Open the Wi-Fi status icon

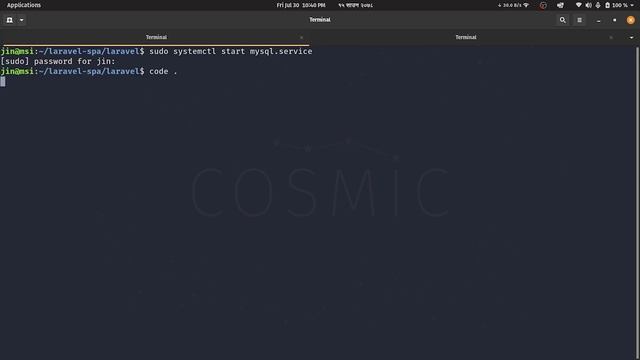point(578,5)
